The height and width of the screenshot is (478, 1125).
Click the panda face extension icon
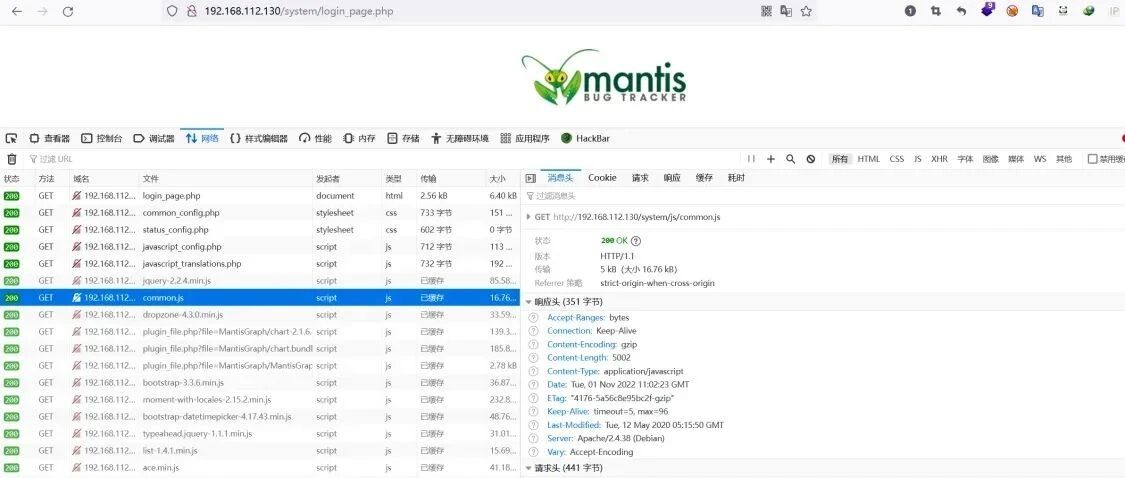(x=1063, y=11)
